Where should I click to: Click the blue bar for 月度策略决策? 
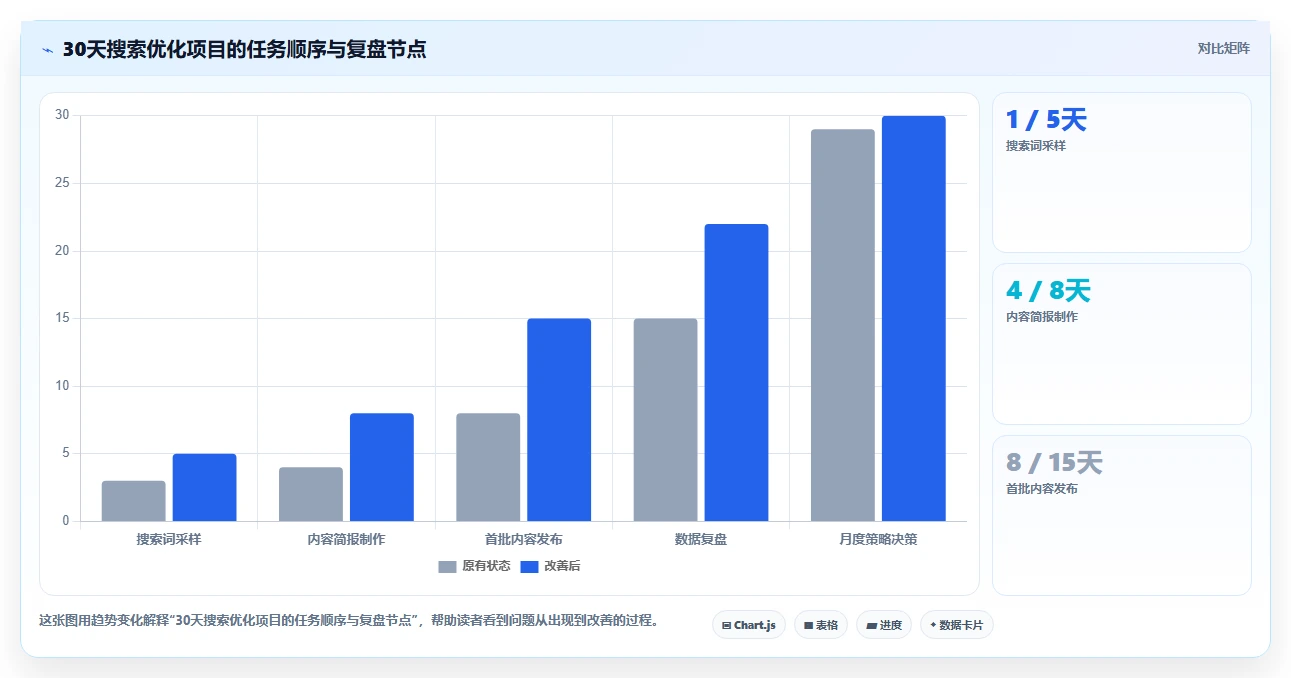[914, 319]
